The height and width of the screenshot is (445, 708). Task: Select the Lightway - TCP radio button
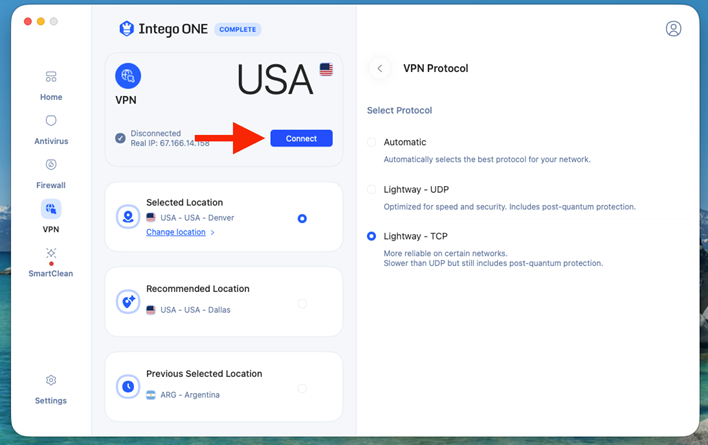click(x=371, y=236)
